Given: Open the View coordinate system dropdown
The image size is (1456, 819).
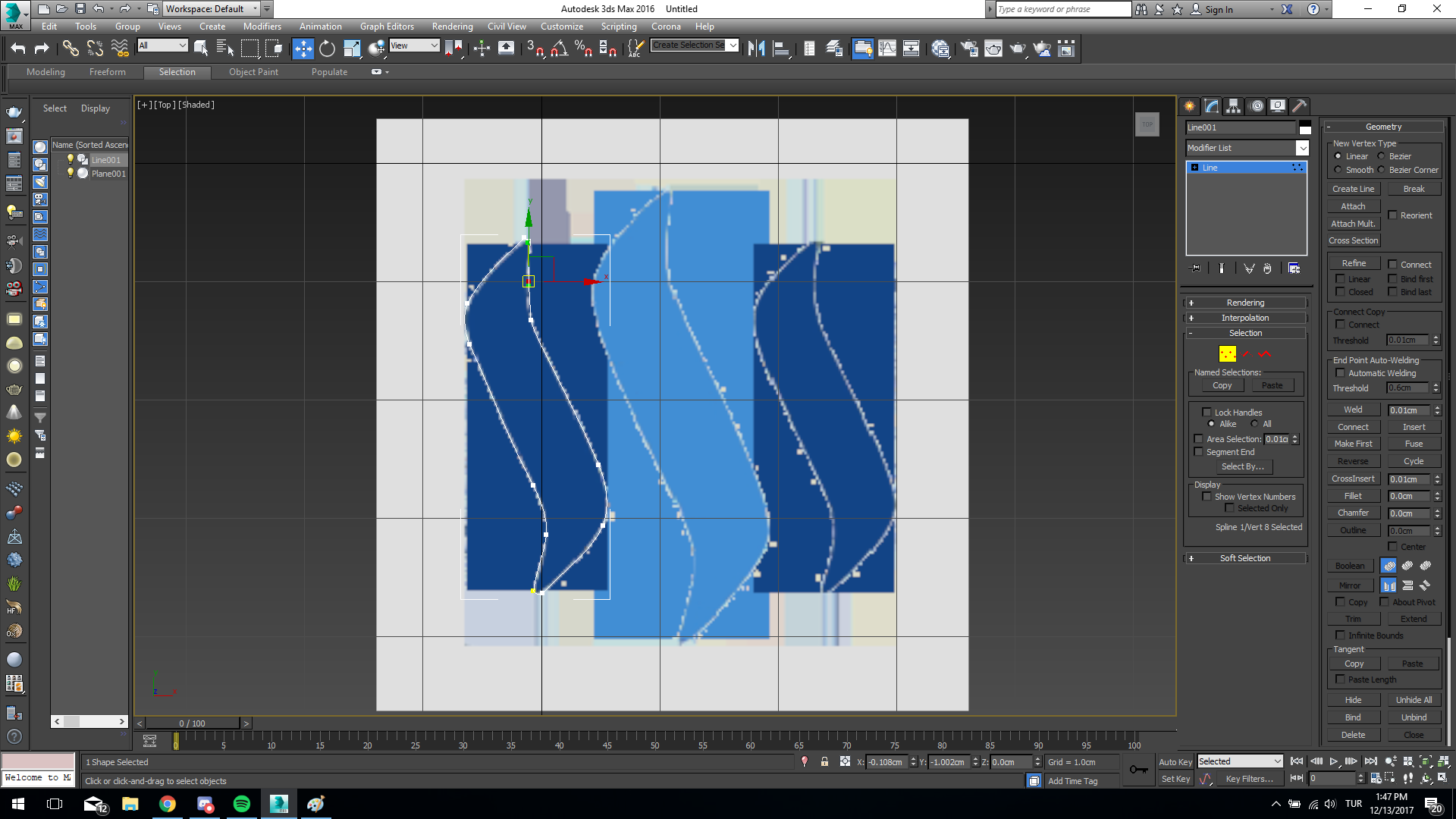Looking at the screenshot, I should point(414,45).
